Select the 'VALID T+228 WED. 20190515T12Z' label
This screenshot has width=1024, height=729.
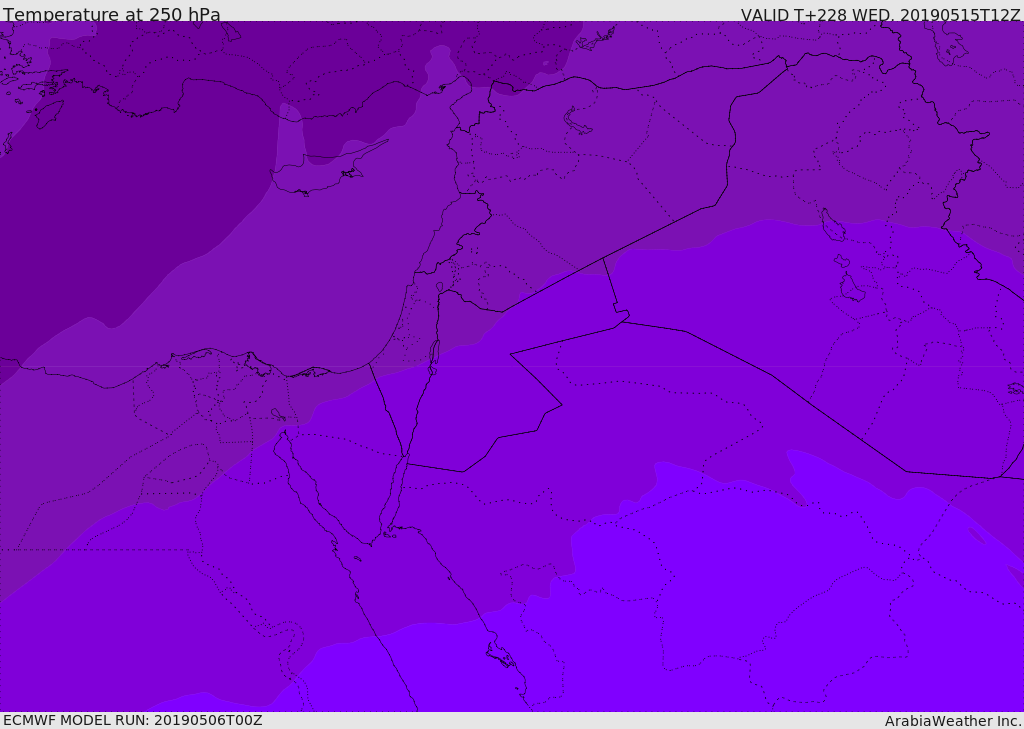coord(880,14)
